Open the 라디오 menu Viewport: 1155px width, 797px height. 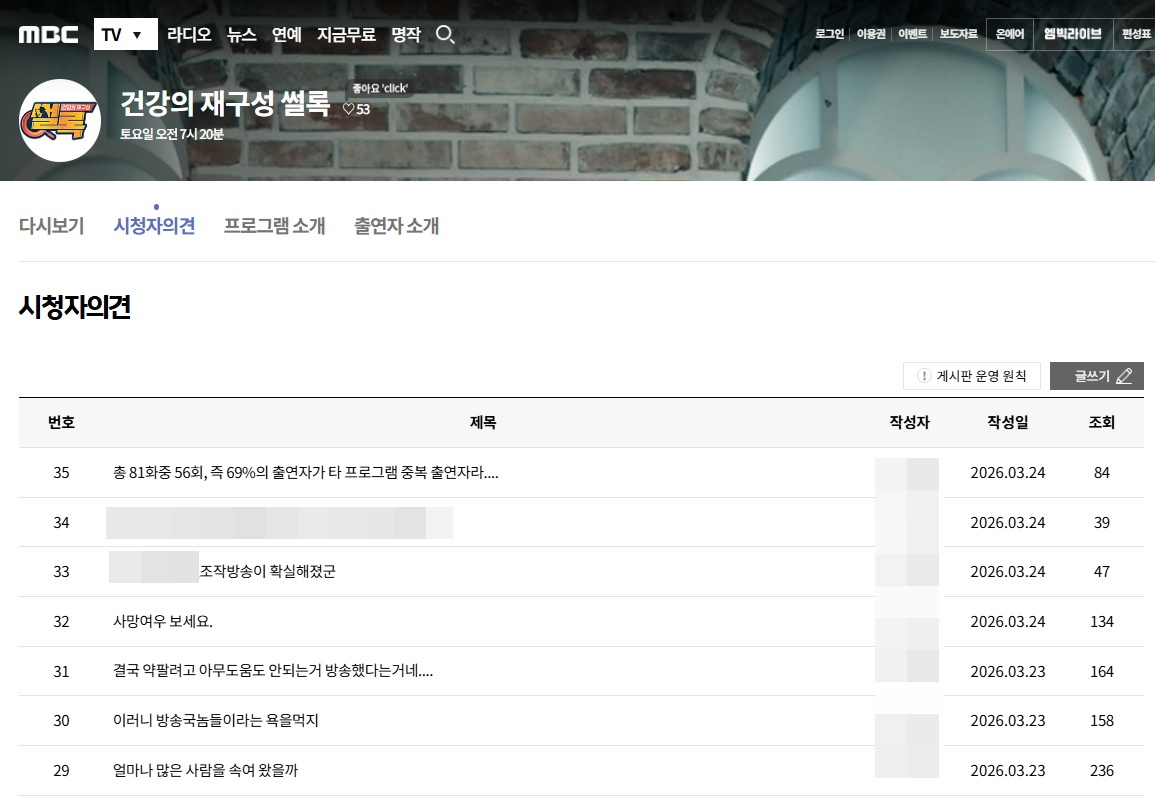189,35
